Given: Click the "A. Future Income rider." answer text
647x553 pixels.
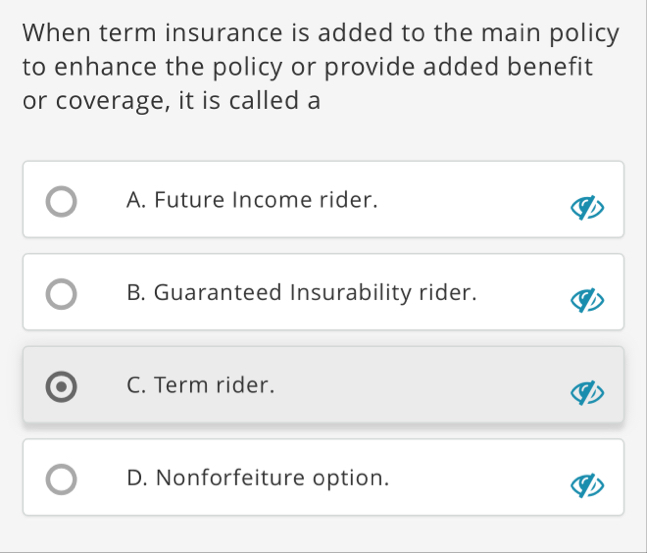Looking at the screenshot, I should (x=253, y=200).
